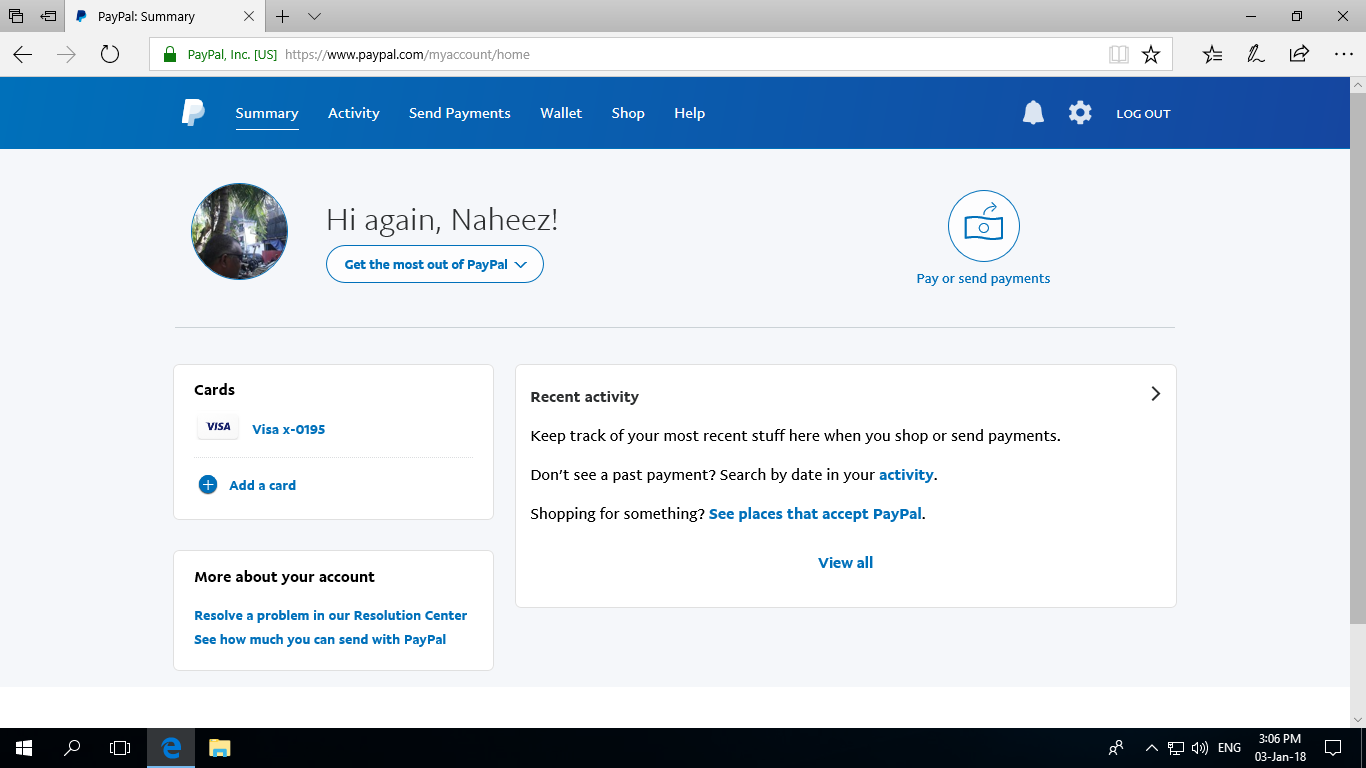Open the Hub favorites list icon
Viewport: 1366px width, 768px height.
pyautogui.click(x=1212, y=54)
